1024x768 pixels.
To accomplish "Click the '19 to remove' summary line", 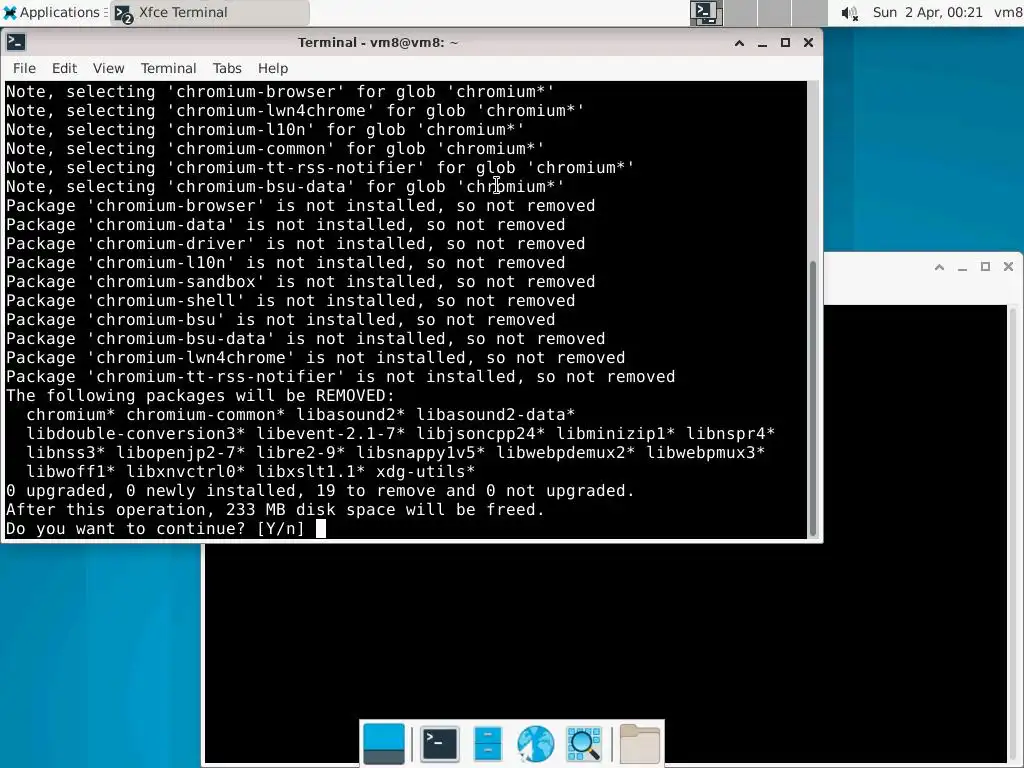I will (x=320, y=490).
